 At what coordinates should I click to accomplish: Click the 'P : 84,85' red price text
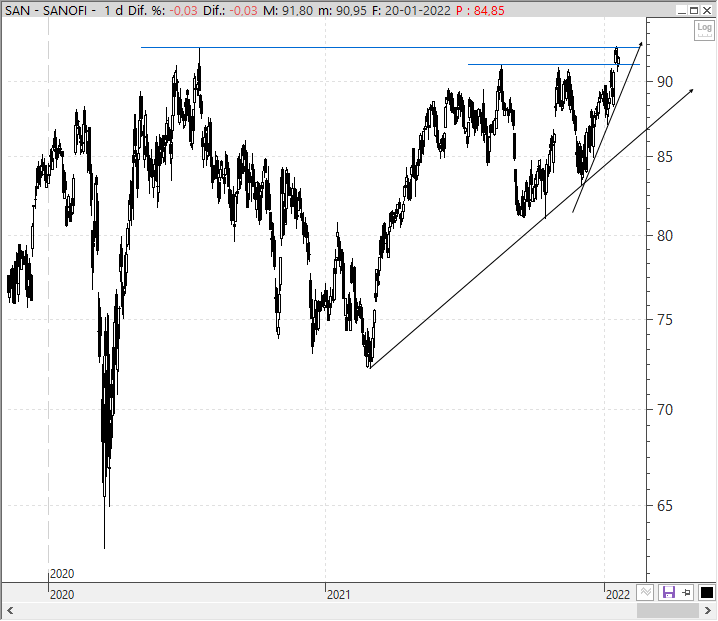click(x=480, y=10)
